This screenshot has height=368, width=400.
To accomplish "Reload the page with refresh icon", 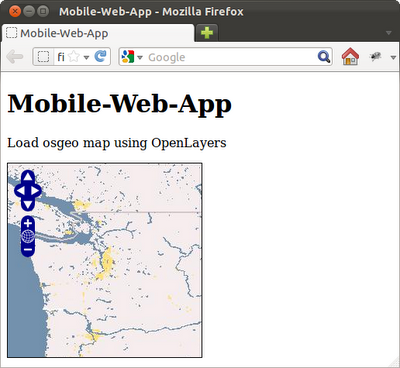I will tap(100, 57).
